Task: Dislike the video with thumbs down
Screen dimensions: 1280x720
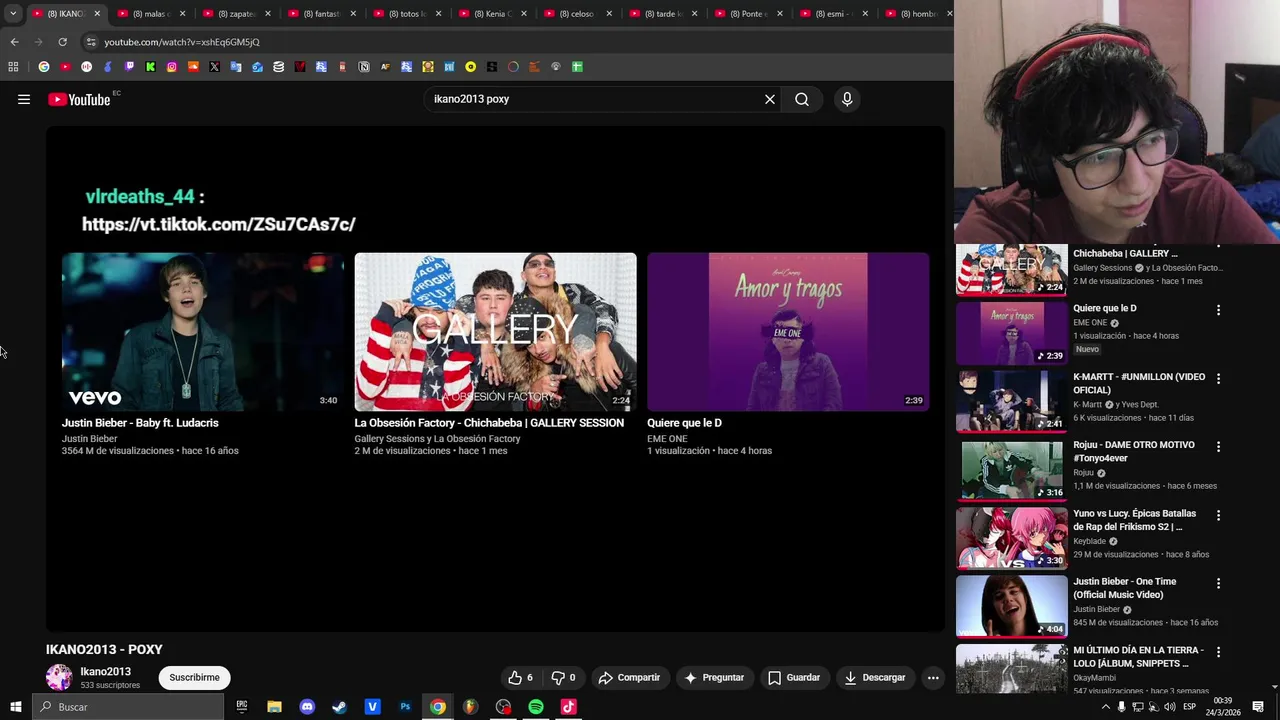Action: tap(564, 677)
